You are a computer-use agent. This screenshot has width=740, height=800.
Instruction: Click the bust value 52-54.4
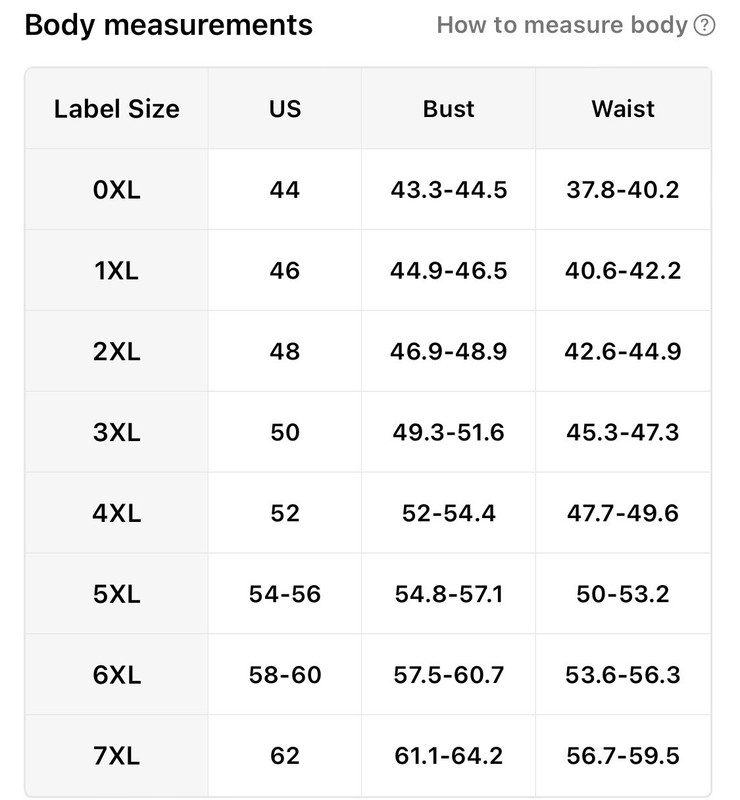[x=449, y=513]
